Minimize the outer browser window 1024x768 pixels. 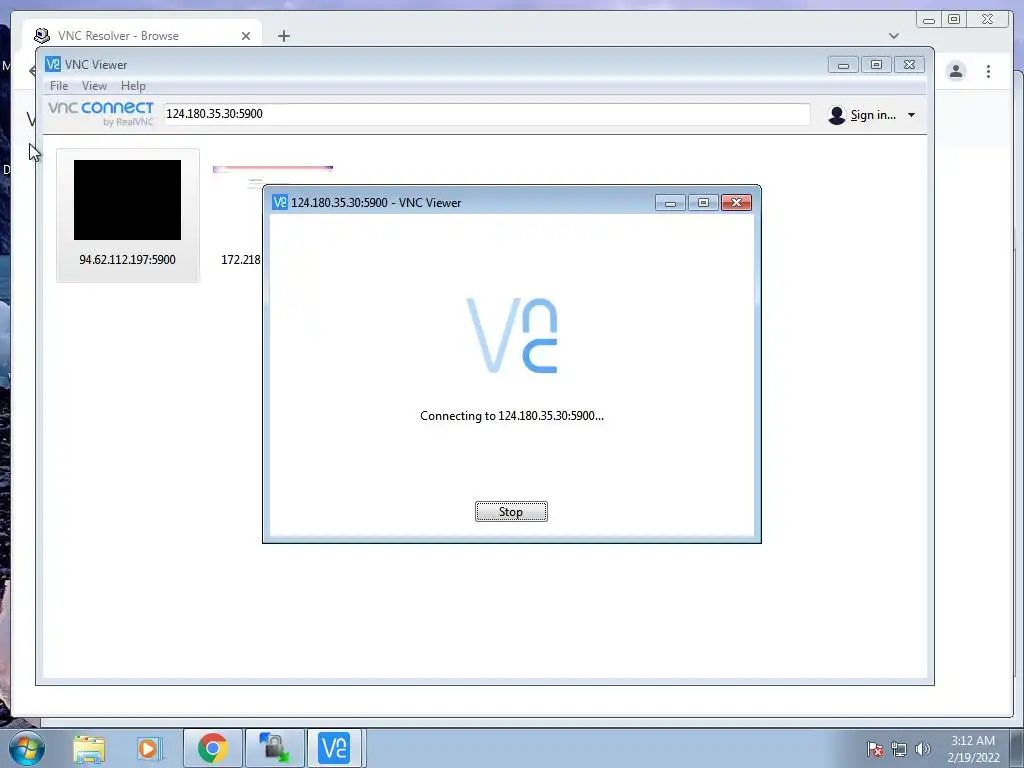[929, 20]
